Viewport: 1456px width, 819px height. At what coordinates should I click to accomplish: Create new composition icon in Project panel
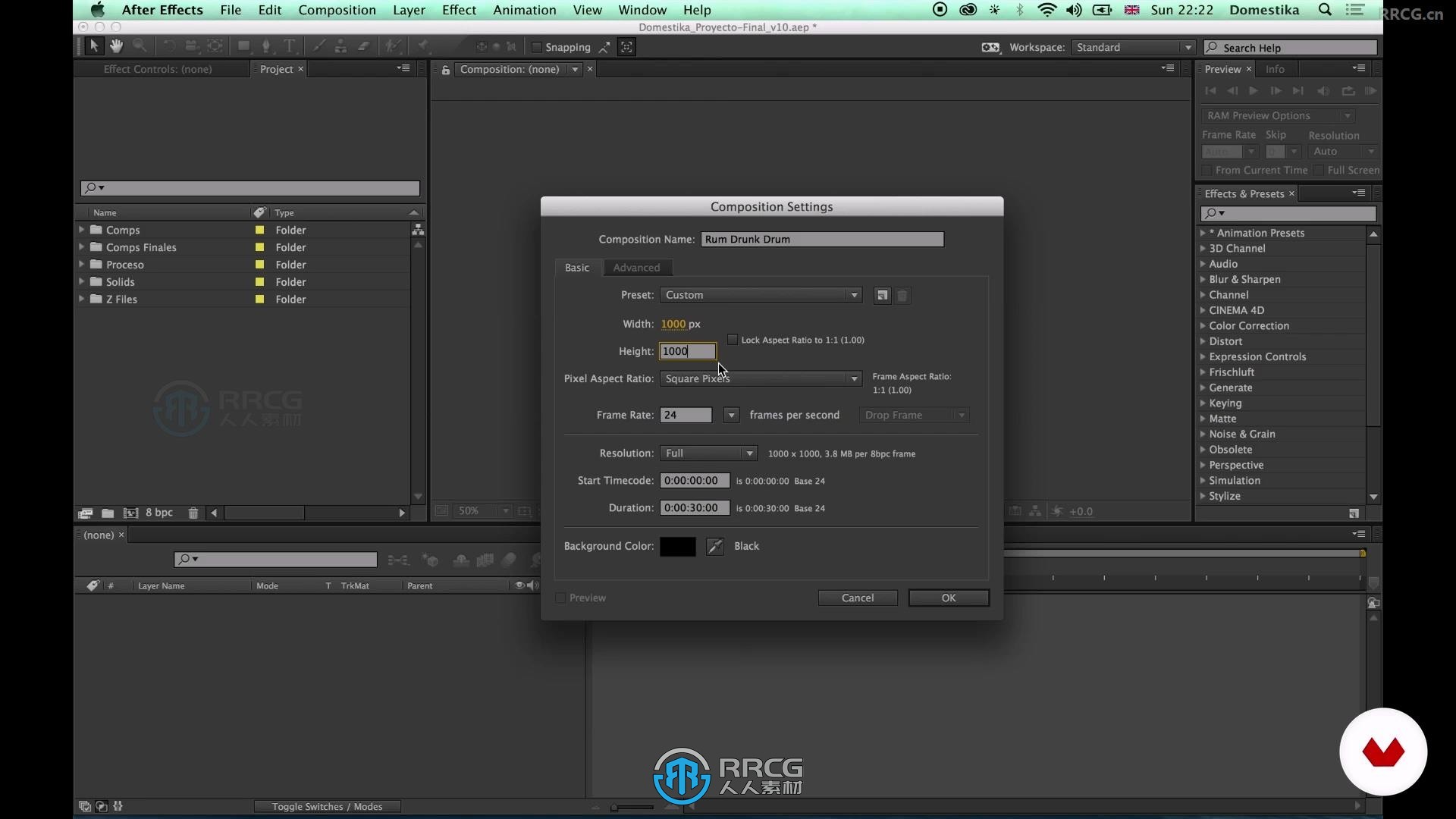tap(130, 513)
